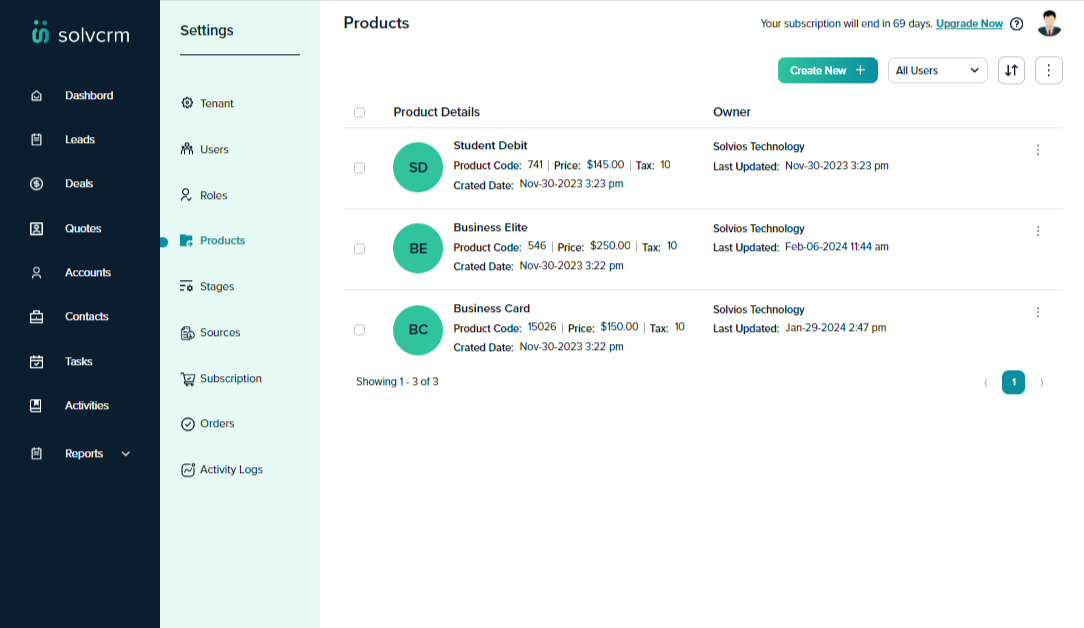The width and height of the screenshot is (1084, 628).
Task: Tick the select-all checkbox above product rows
Action: coord(360,112)
